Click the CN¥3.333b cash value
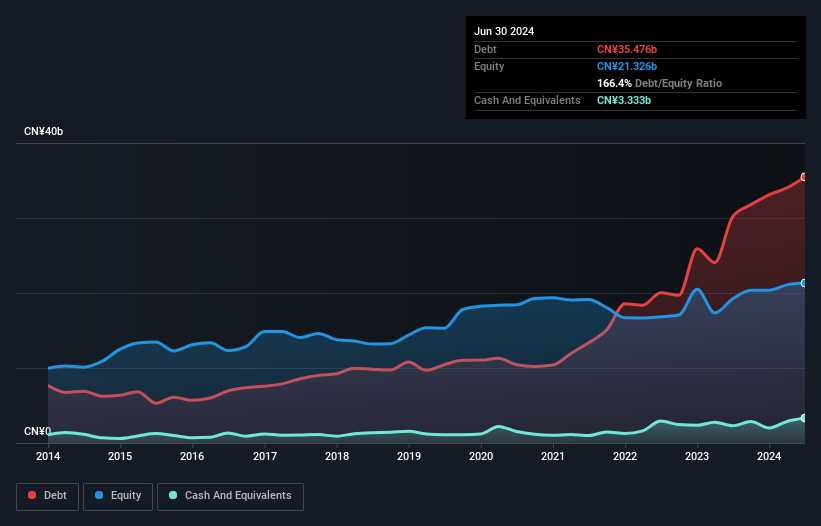 pyautogui.click(x=624, y=100)
